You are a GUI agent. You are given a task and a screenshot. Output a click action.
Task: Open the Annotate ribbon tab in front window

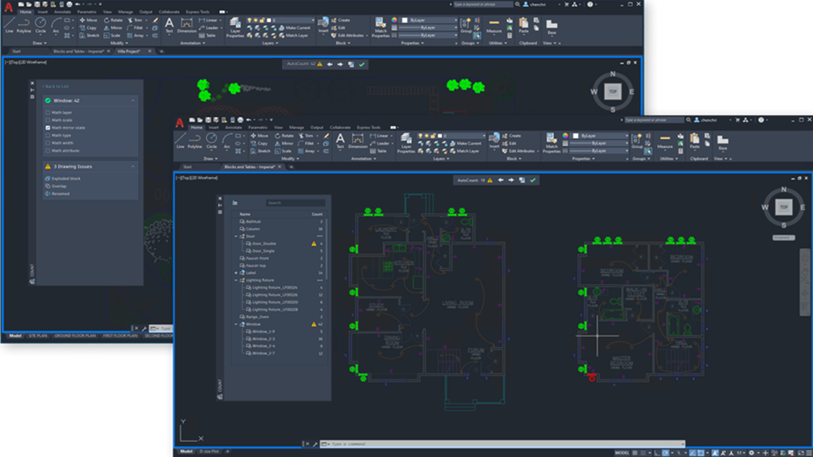(233, 128)
